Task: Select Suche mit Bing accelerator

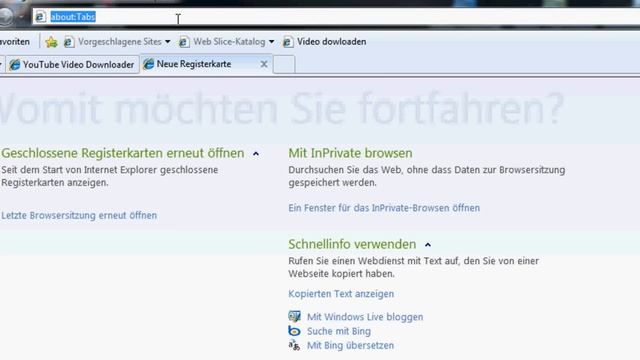Action: pos(339,331)
